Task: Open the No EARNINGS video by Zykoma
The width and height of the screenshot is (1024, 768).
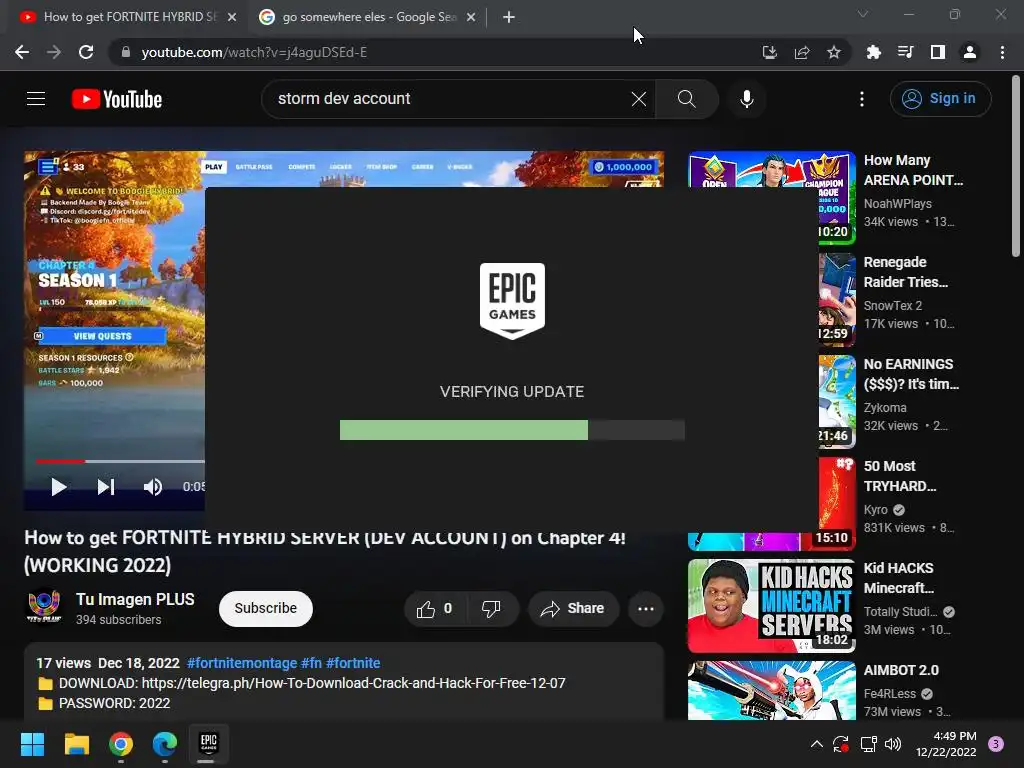Action: (x=911, y=374)
